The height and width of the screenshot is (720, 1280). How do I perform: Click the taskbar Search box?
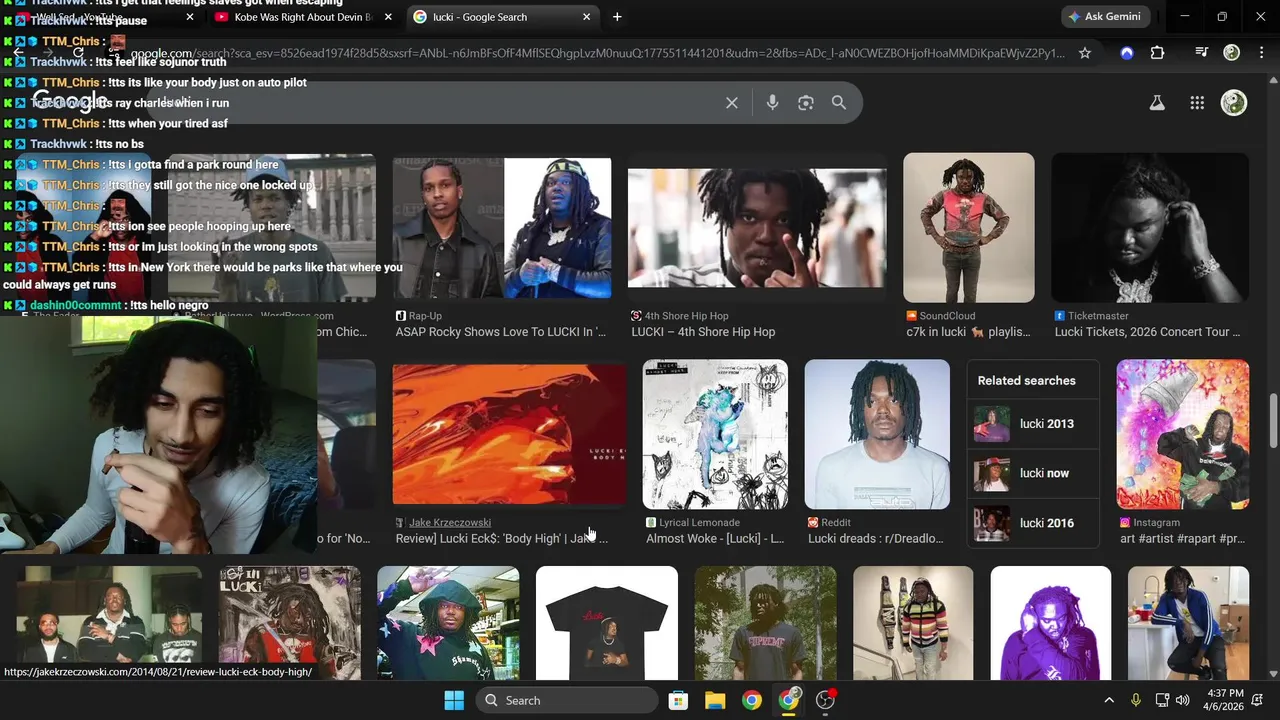[x=567, y=700]
